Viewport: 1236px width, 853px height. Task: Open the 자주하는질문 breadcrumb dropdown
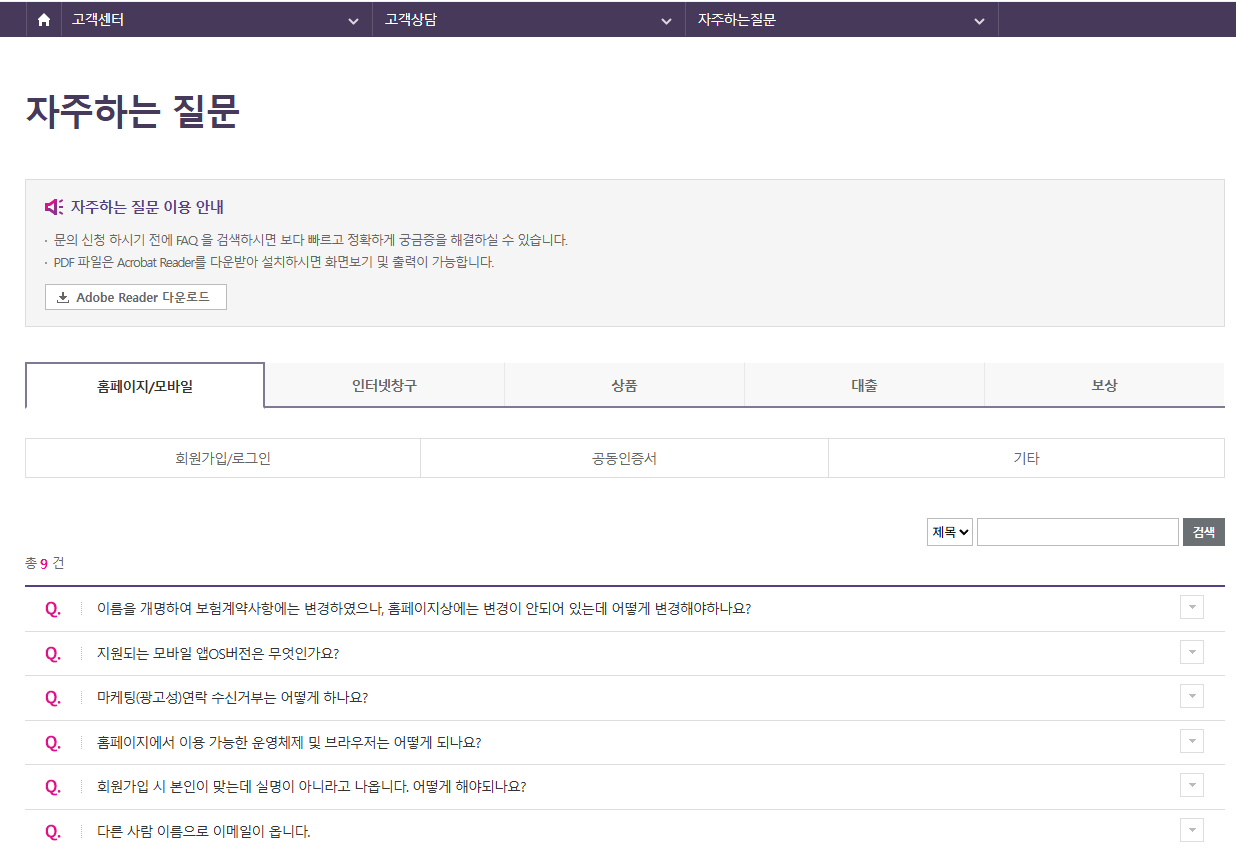[x=842, y=20]
